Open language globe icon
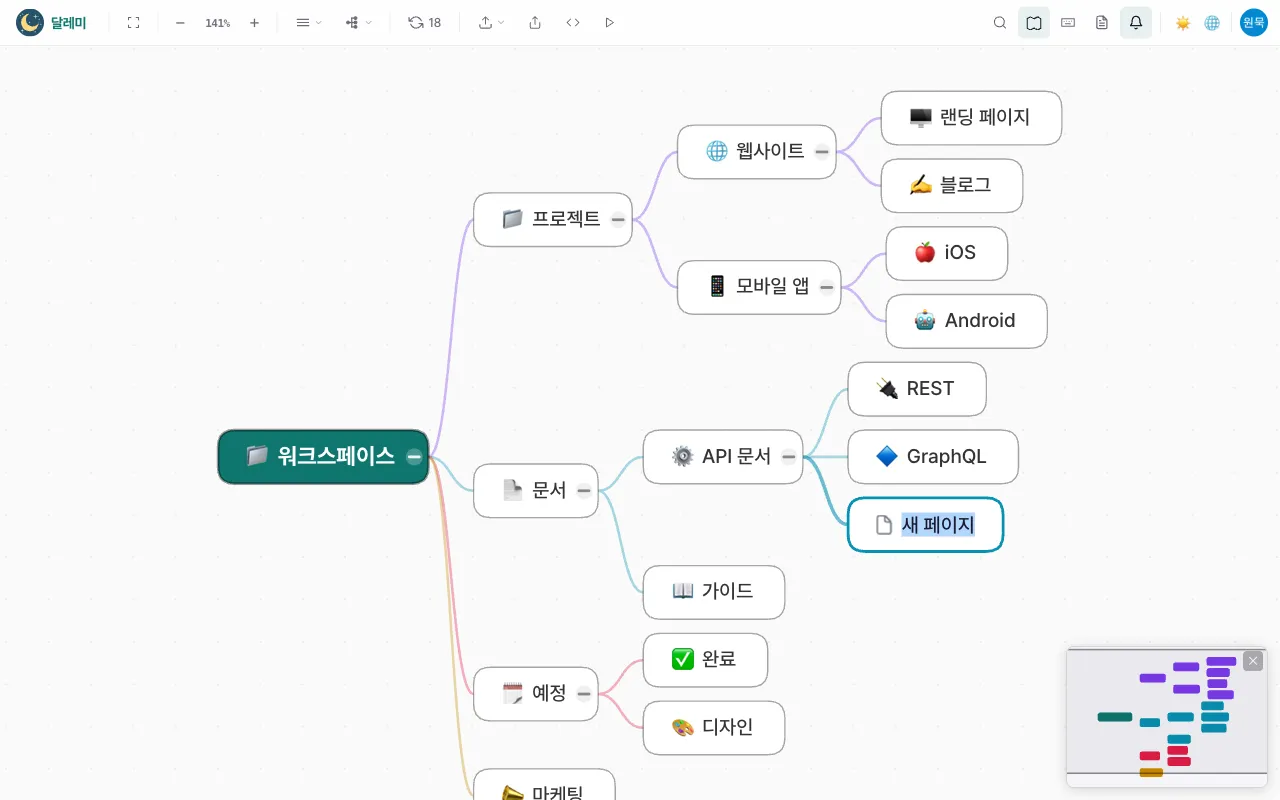 (x=1212, y=22)
